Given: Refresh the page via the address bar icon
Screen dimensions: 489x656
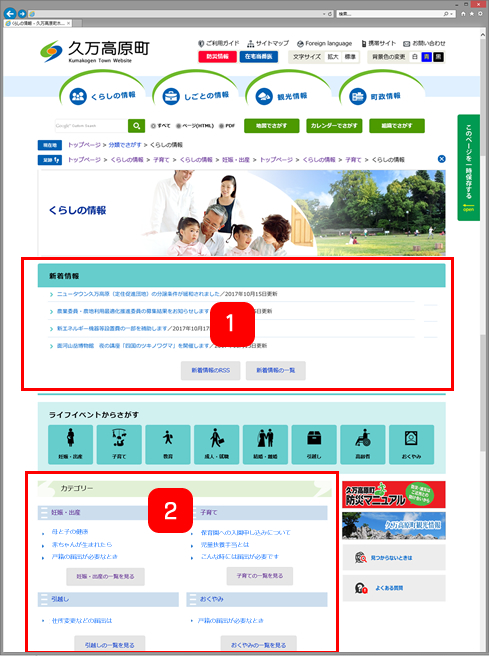Looking at the screenshot, I should click(330, 14).
